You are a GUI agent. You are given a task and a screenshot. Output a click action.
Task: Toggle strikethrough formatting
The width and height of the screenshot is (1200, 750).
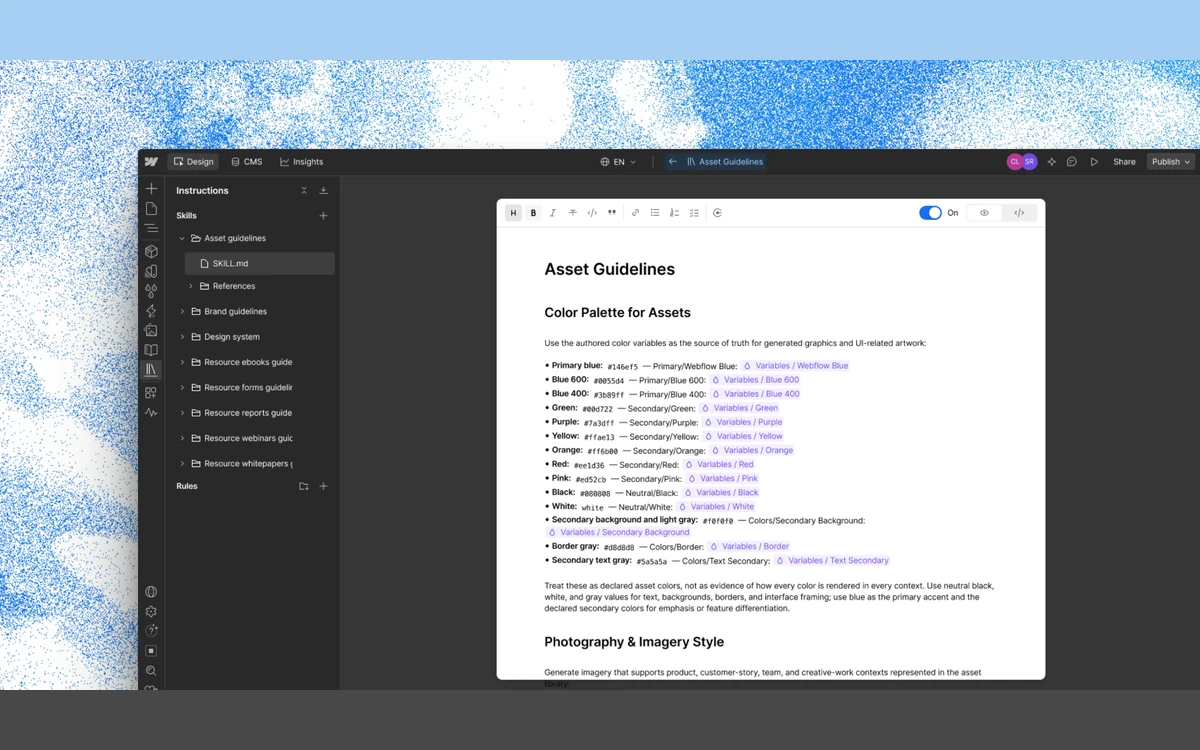pos(572,213)
